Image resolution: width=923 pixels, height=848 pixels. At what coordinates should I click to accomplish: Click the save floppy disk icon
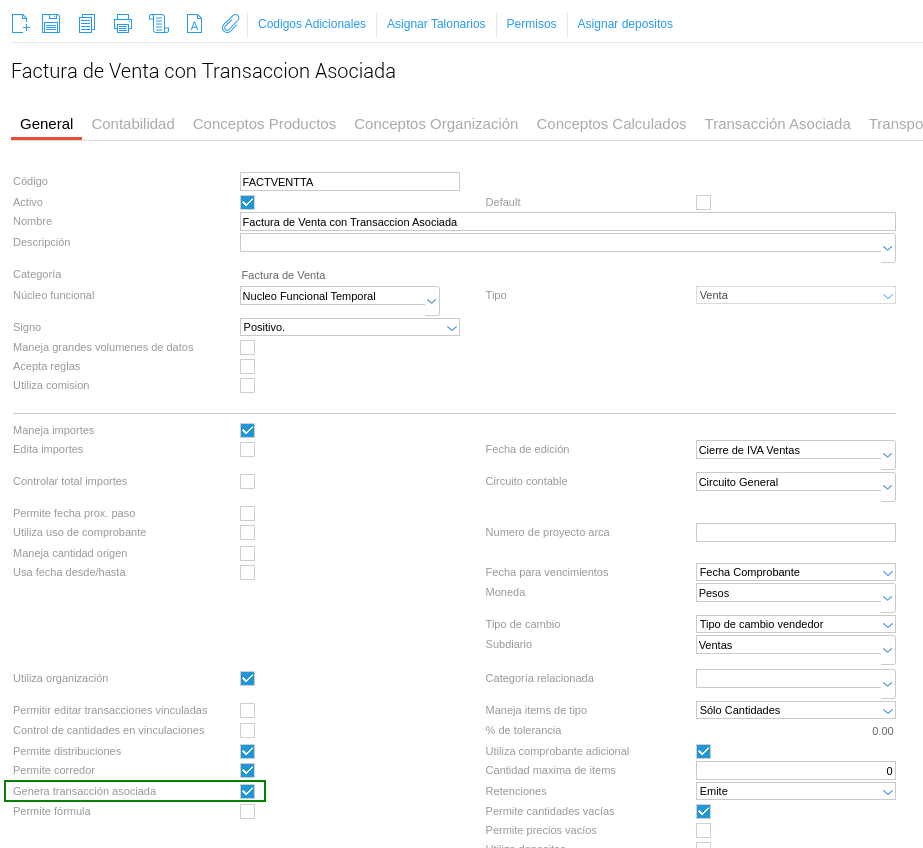[51, 23]
